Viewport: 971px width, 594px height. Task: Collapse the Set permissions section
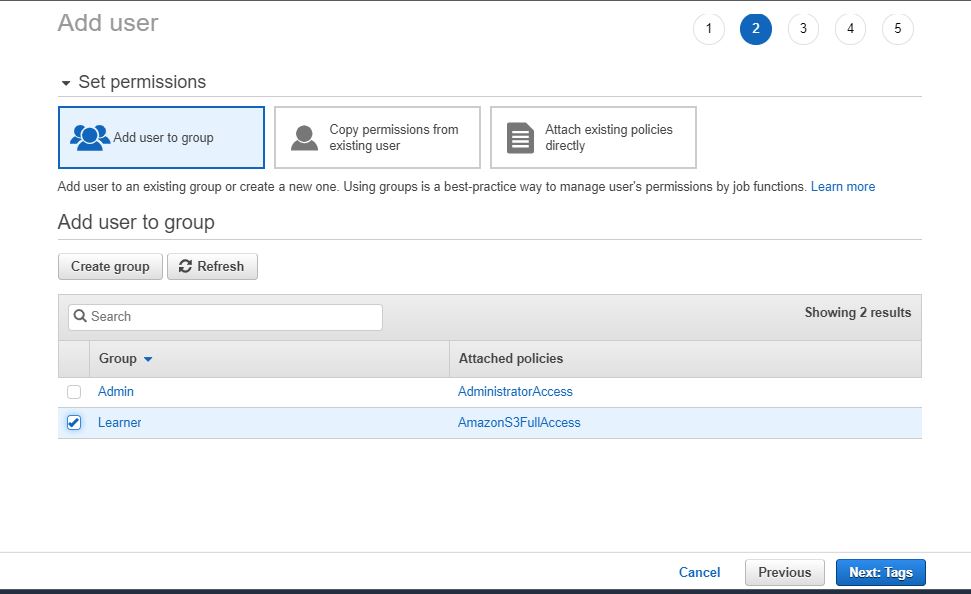tap(66, 83)
